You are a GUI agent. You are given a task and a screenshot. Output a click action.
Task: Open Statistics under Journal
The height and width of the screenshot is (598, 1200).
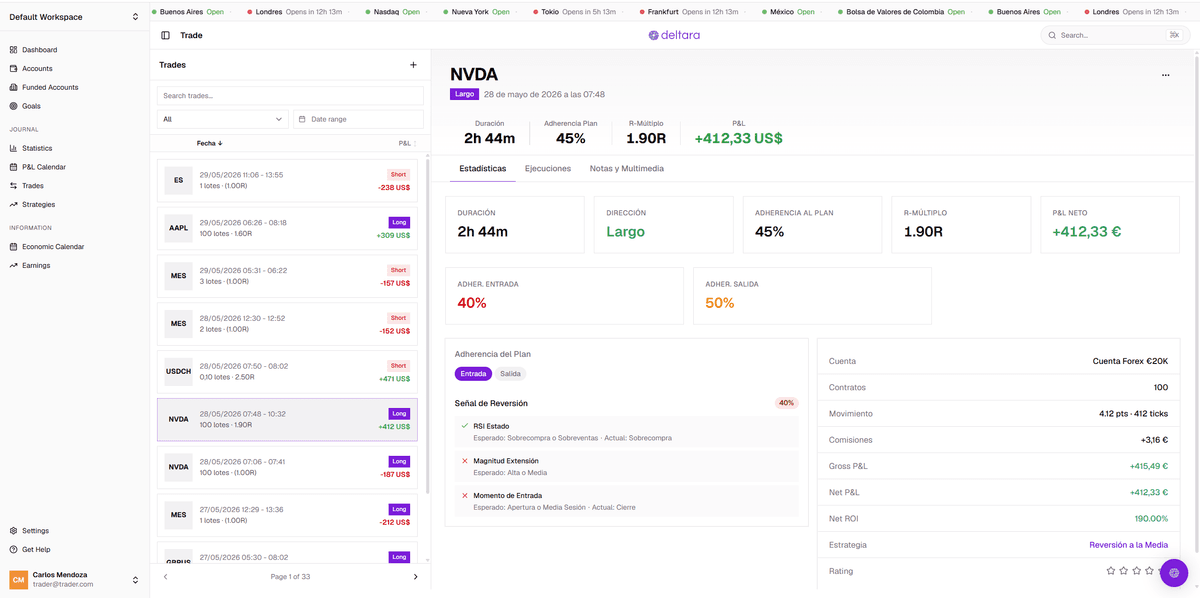(37, 148)
